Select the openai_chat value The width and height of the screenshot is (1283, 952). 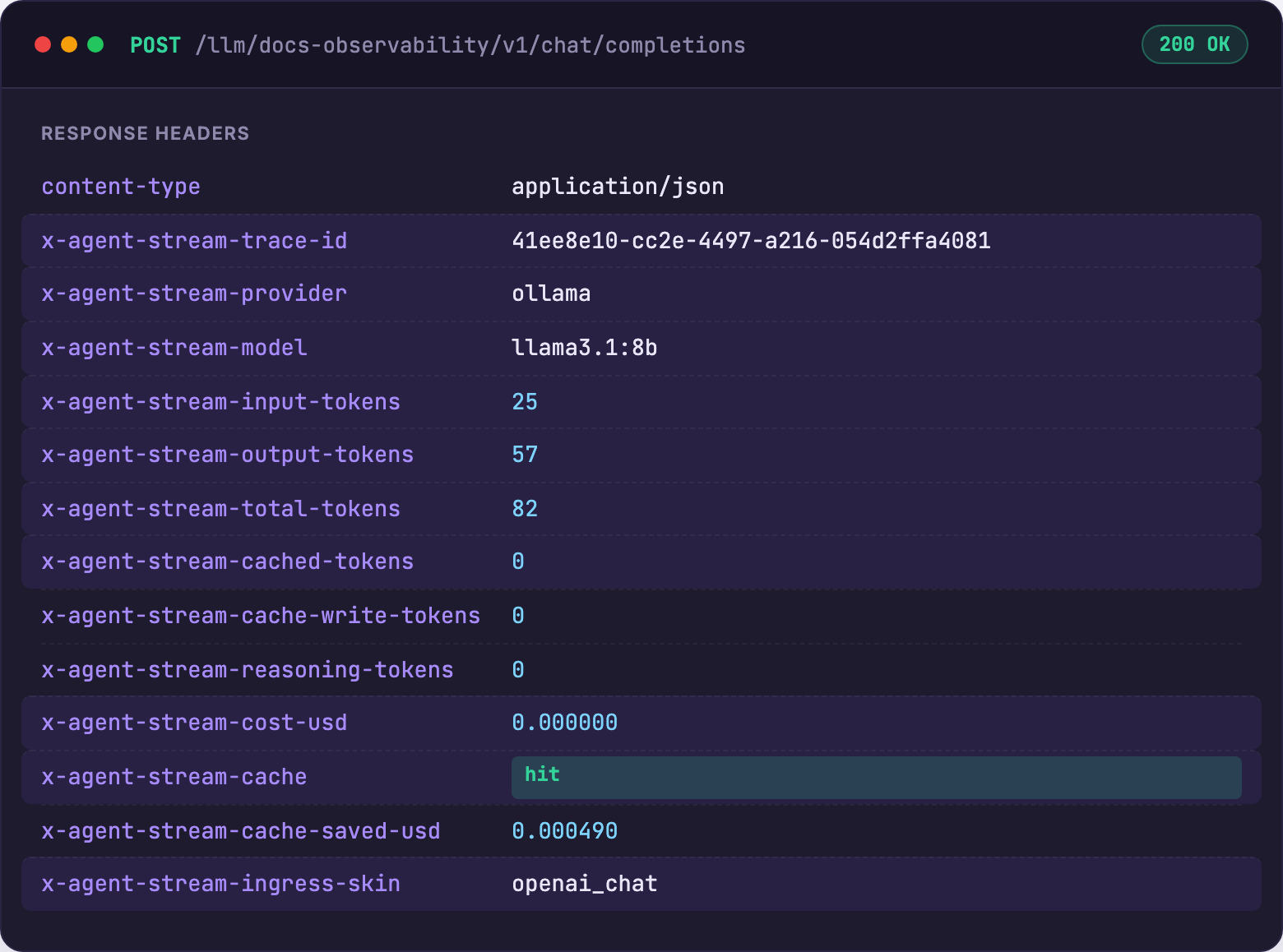[x=585, y=884]
